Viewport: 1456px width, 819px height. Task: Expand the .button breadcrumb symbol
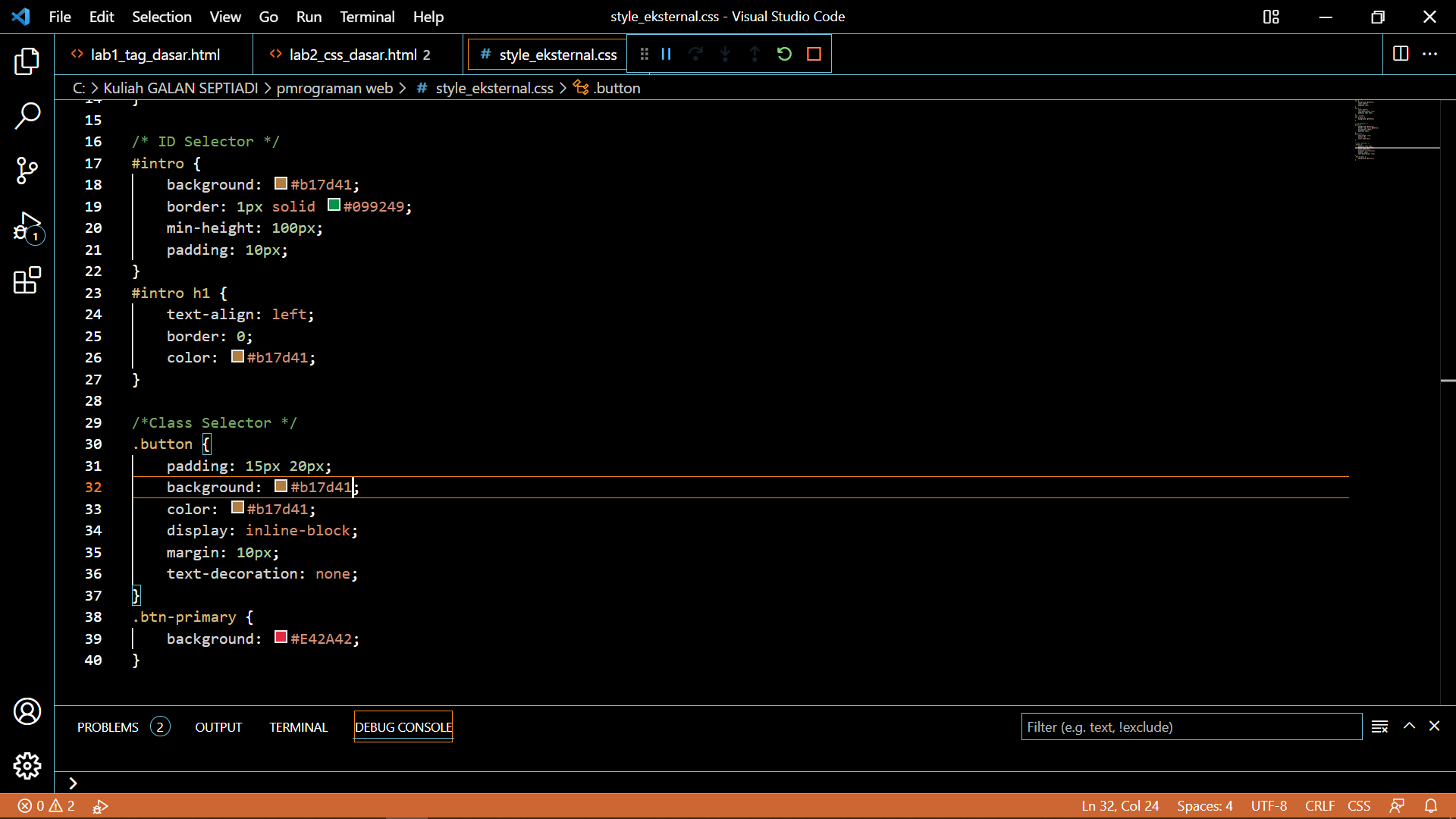click(x=616, y=88)
